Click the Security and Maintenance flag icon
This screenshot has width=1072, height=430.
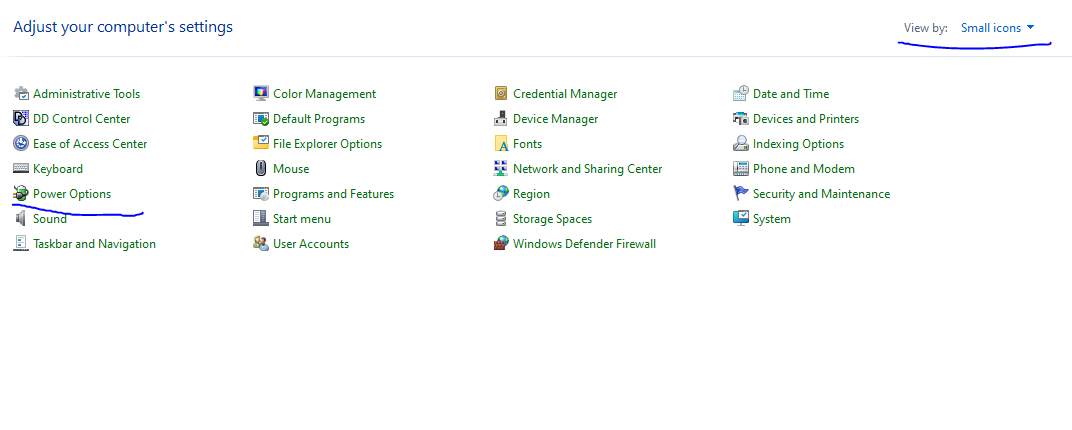pos(741,194)
